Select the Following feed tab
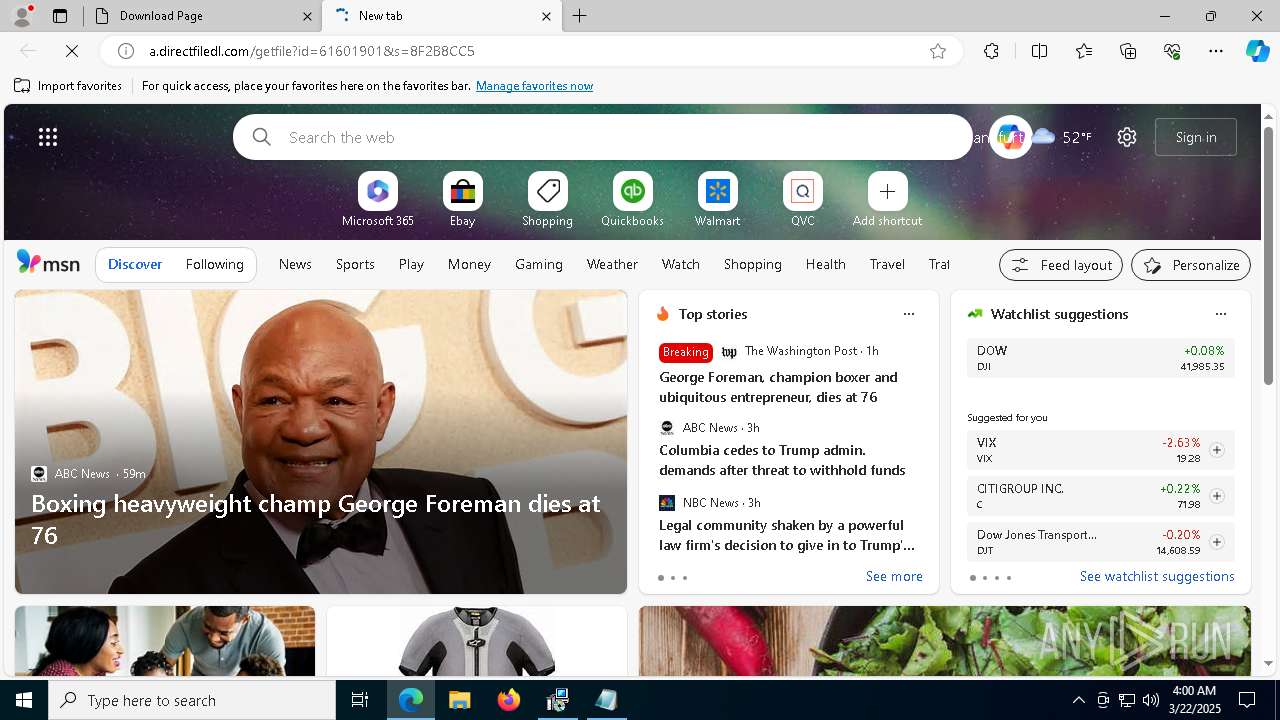1280x720 pixels. click(214, 264)
